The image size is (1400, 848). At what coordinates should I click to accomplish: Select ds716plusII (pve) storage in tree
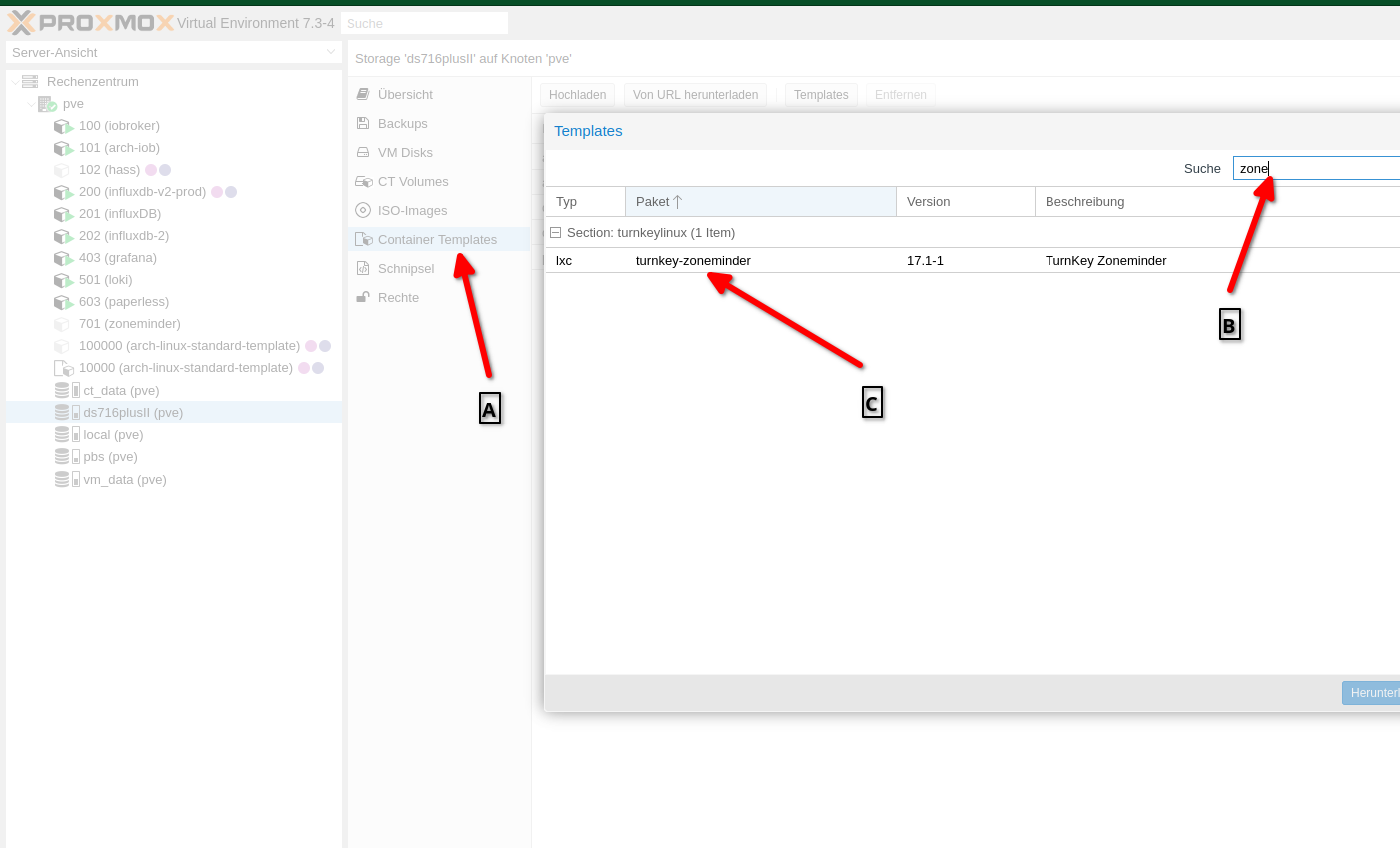[x=174, y=412]
